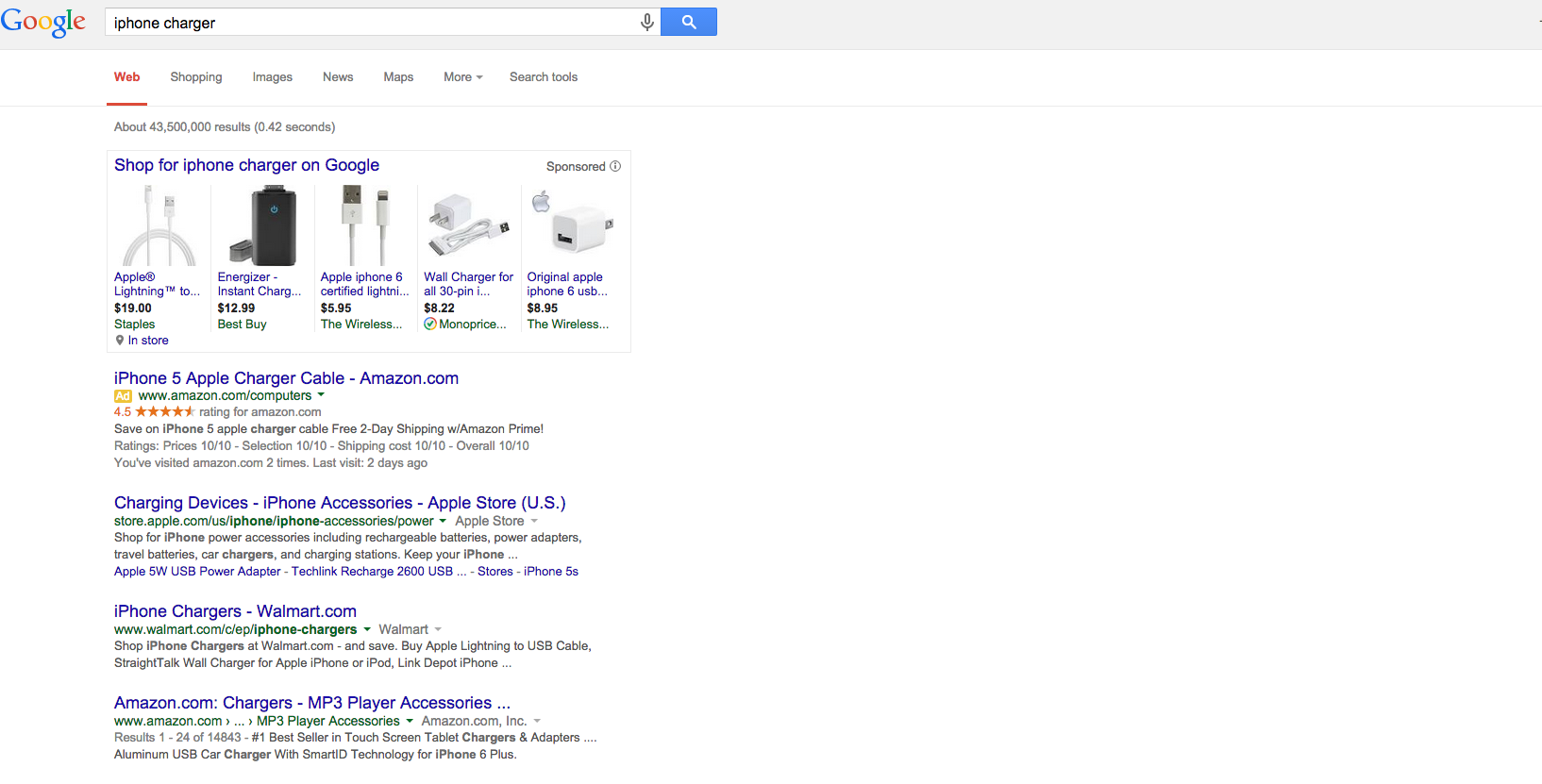Open the Apple Lightning cable product image
The width and height of the screenshot is (1542, 784).
point(159,225)
